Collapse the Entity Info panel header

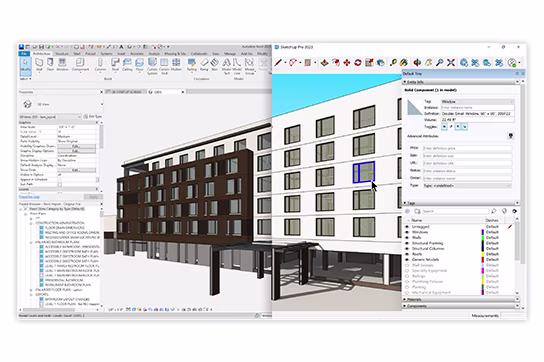click(460, 82)
